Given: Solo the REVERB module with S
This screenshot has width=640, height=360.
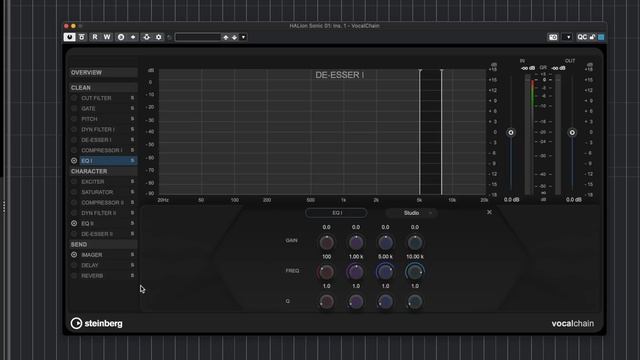Looking at the screenshot, I should [132, 276].
